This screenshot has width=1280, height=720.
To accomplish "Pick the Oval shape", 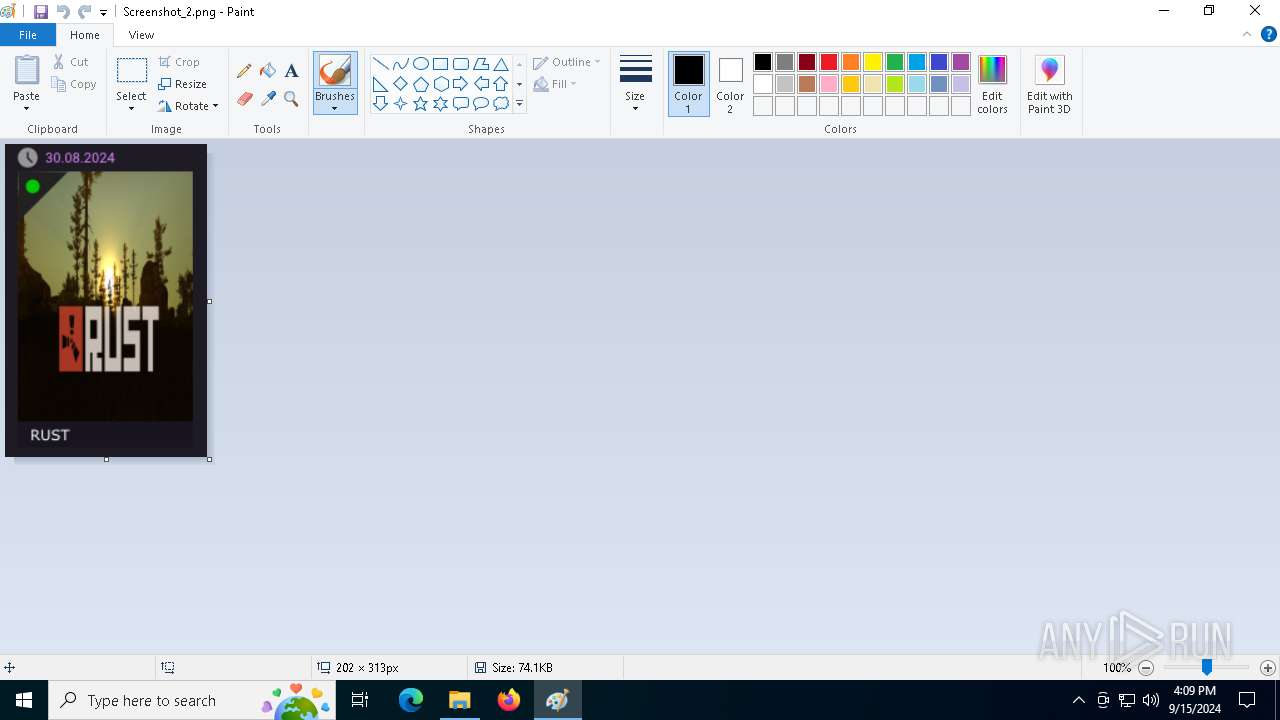I will pyautogui.click(x=421, y=64).
